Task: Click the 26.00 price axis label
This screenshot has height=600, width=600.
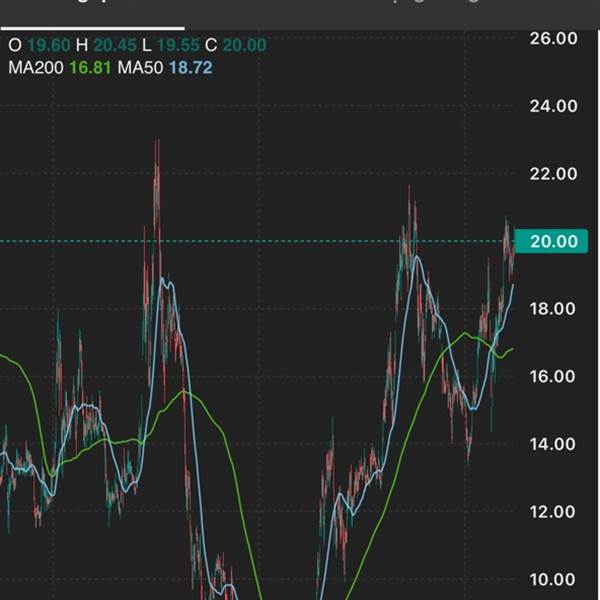Action: pos(553,39)
